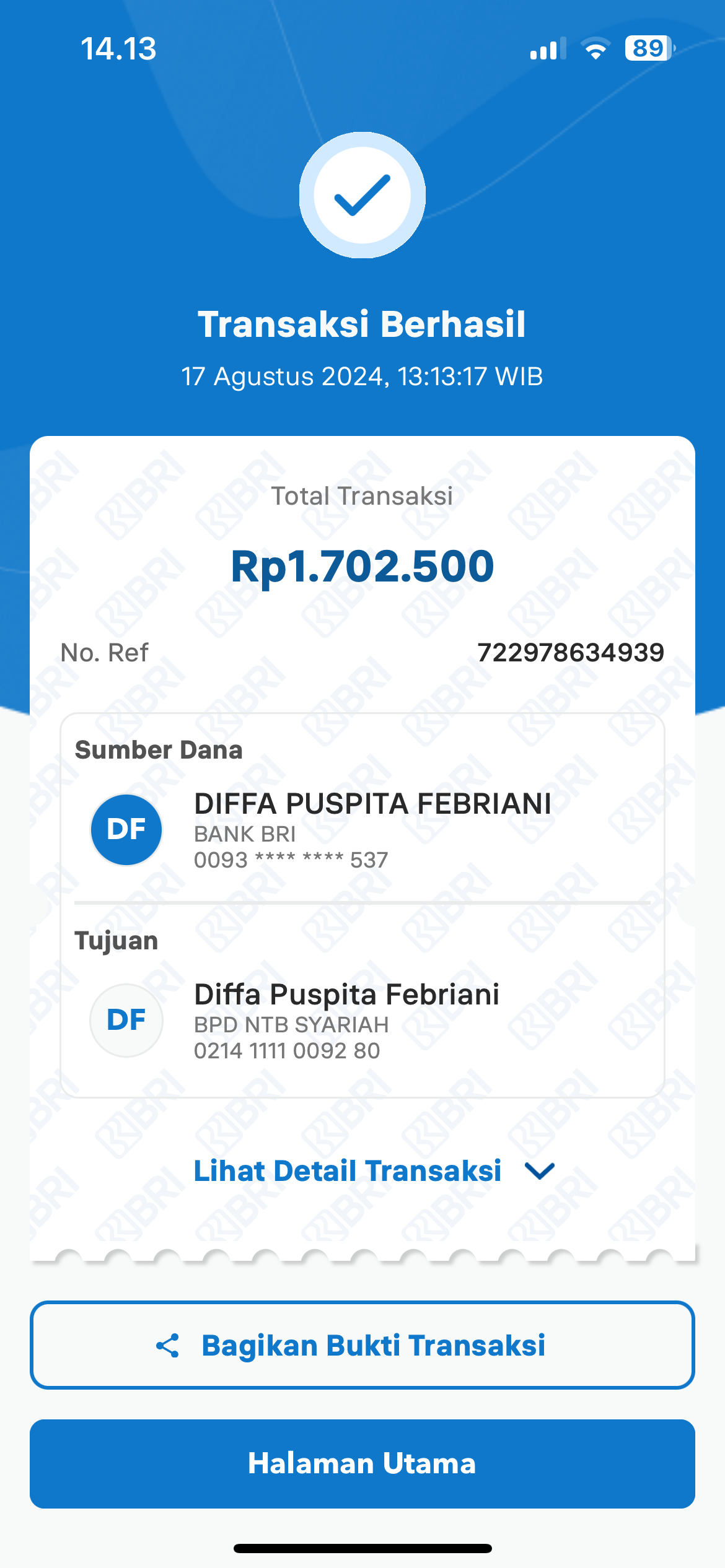
Task: Tap the cellular signal bars icon
Action: pos(548,49)
